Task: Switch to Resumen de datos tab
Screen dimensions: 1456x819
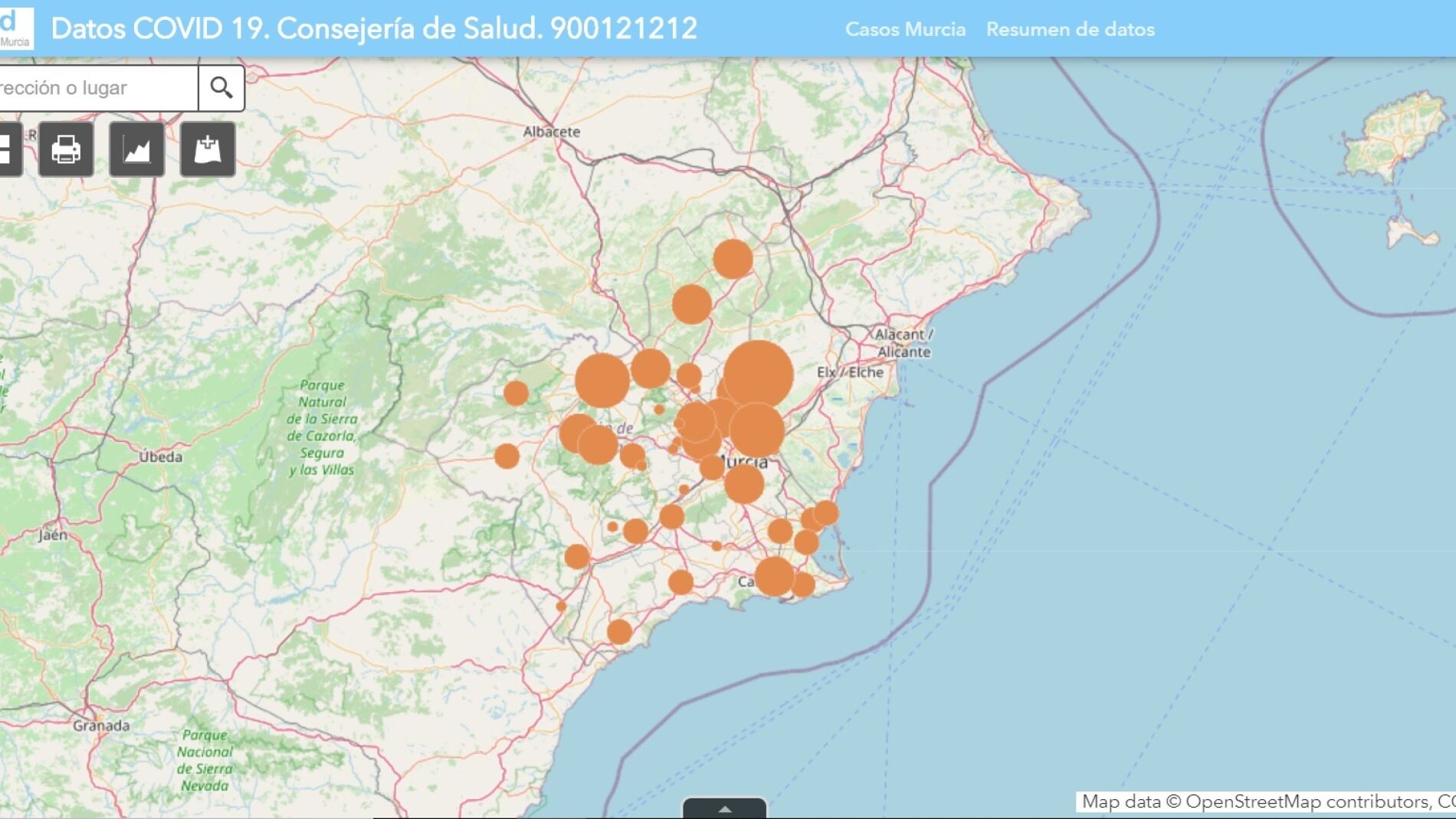Action: point(1070,29)
